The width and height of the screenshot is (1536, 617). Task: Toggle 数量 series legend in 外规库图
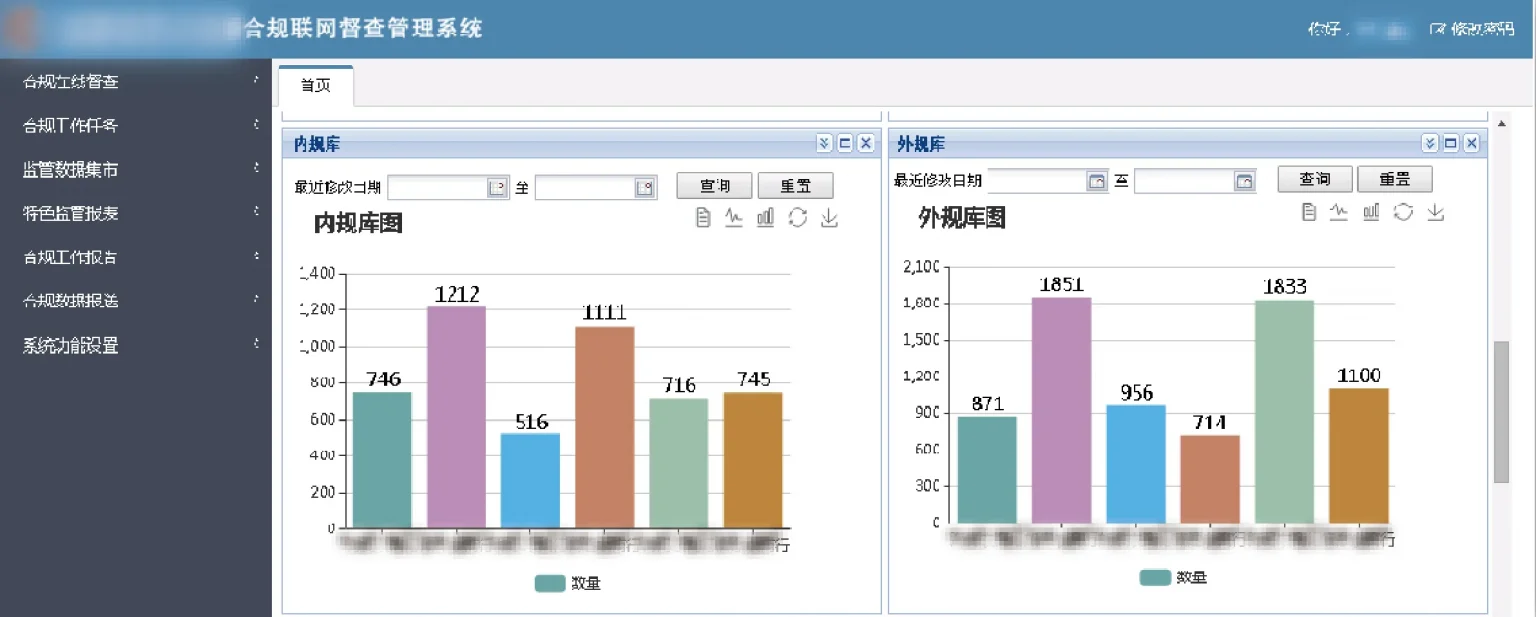[x=1172, y=577]
